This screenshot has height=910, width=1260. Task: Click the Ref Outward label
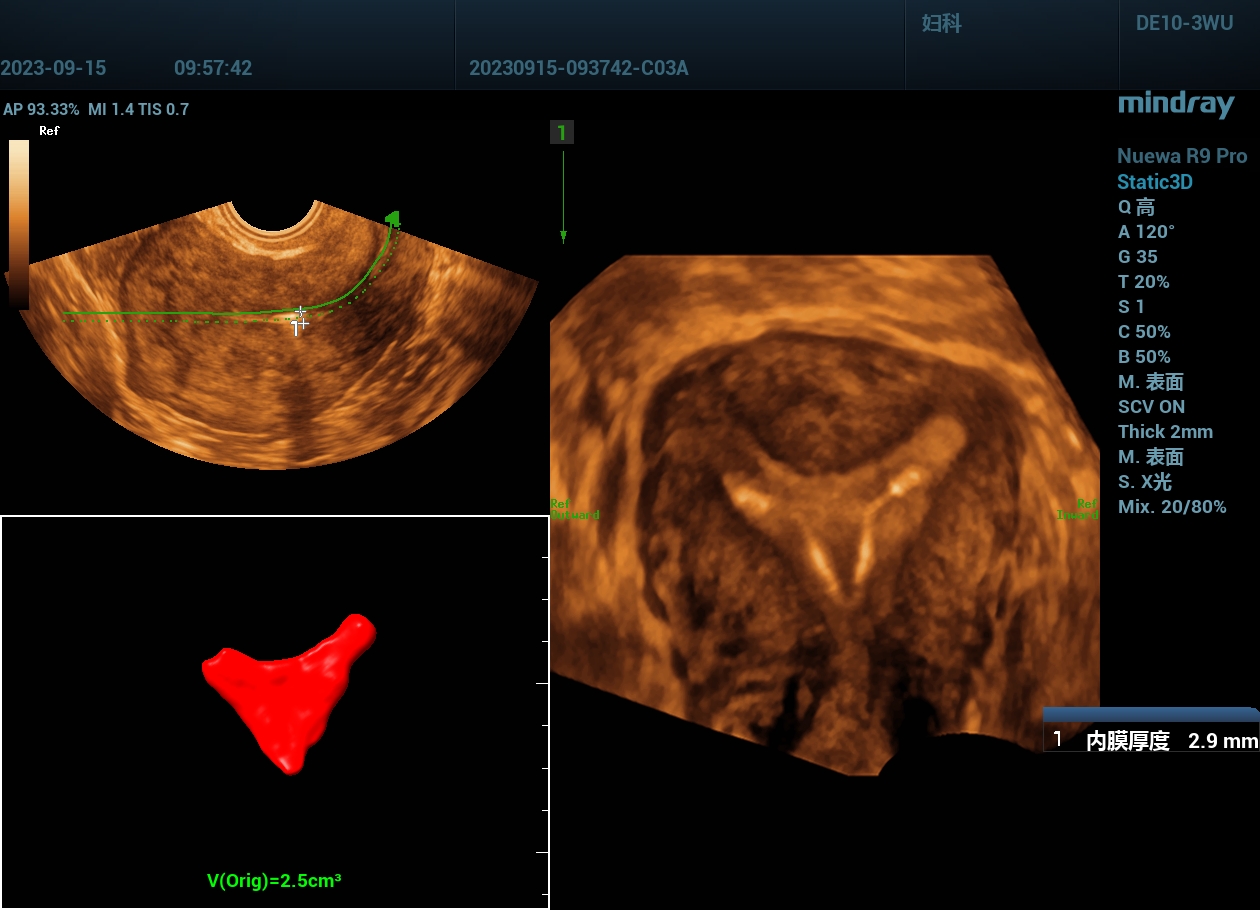[575, 510]
